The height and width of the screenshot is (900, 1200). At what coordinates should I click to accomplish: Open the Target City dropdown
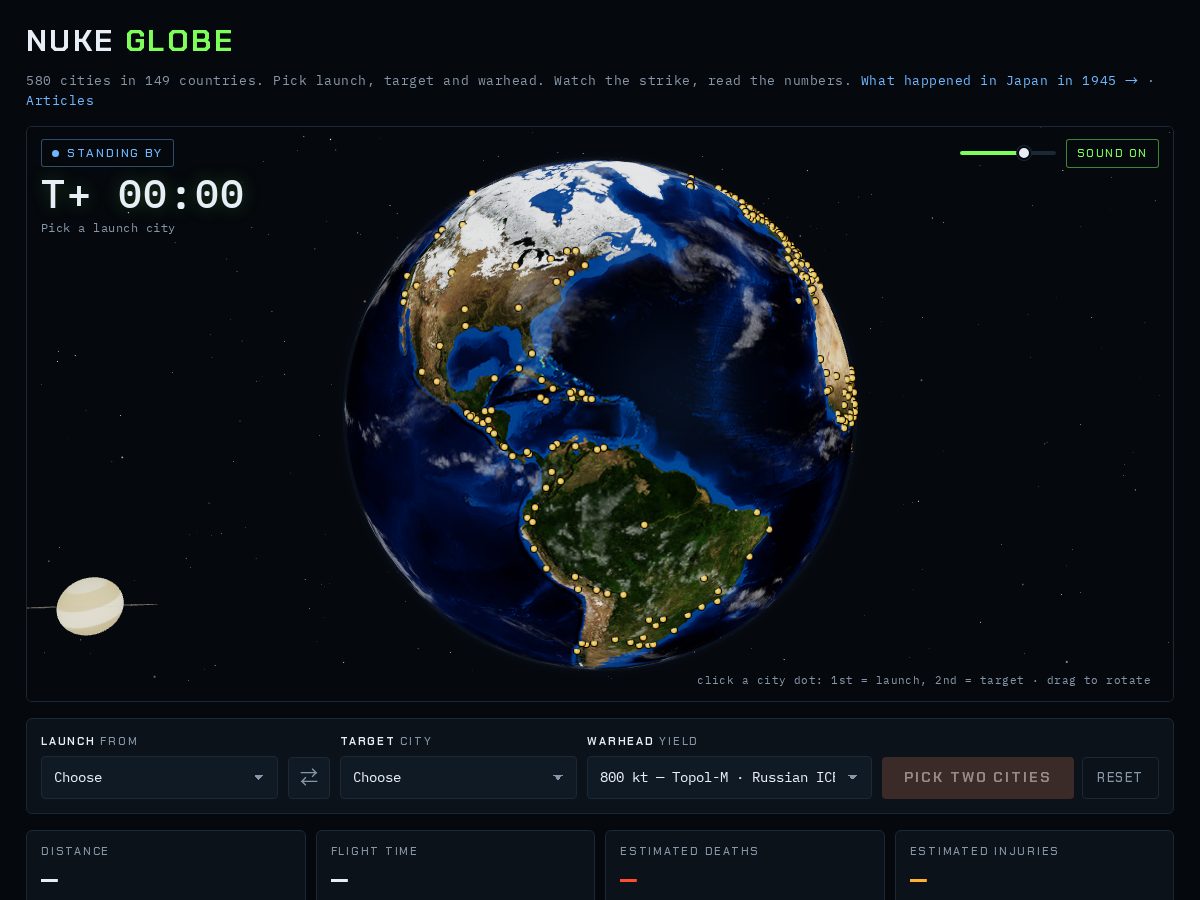coord(458,777)
